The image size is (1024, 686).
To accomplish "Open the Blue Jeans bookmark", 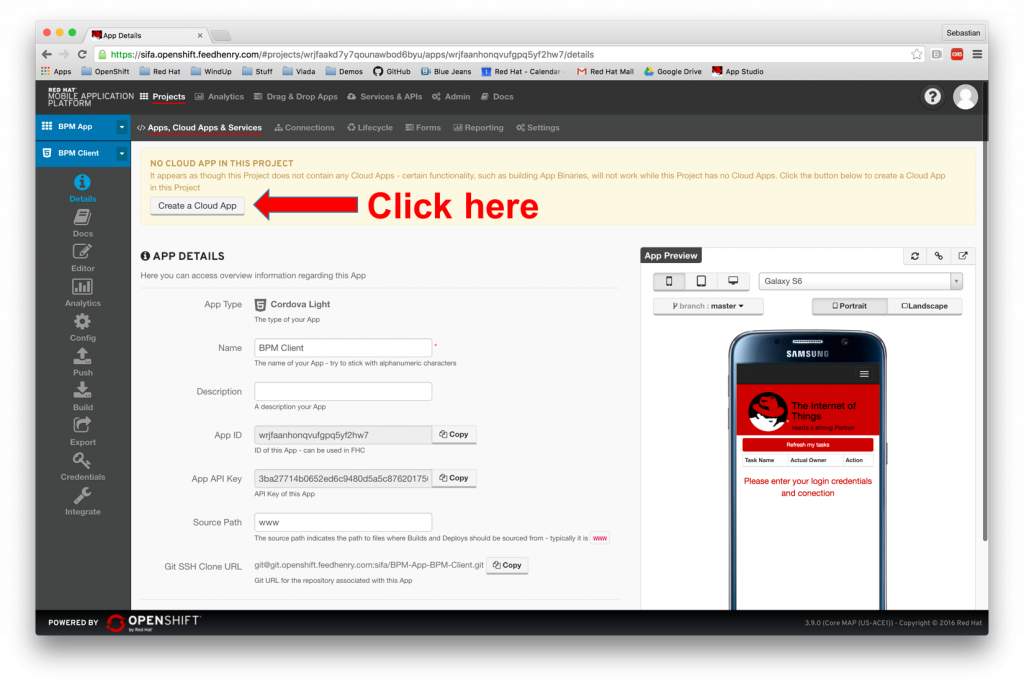I will [446, 71].
